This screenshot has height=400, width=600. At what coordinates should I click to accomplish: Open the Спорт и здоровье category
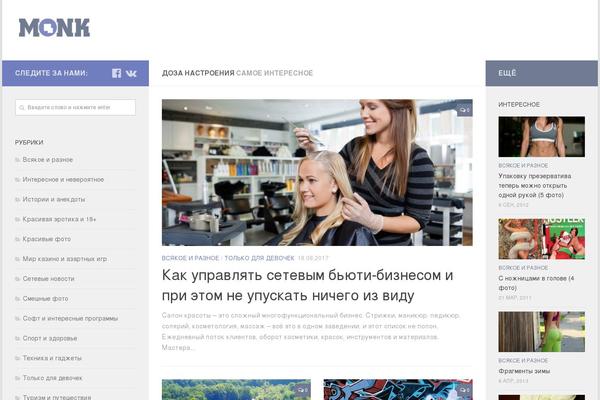[50, 338]
